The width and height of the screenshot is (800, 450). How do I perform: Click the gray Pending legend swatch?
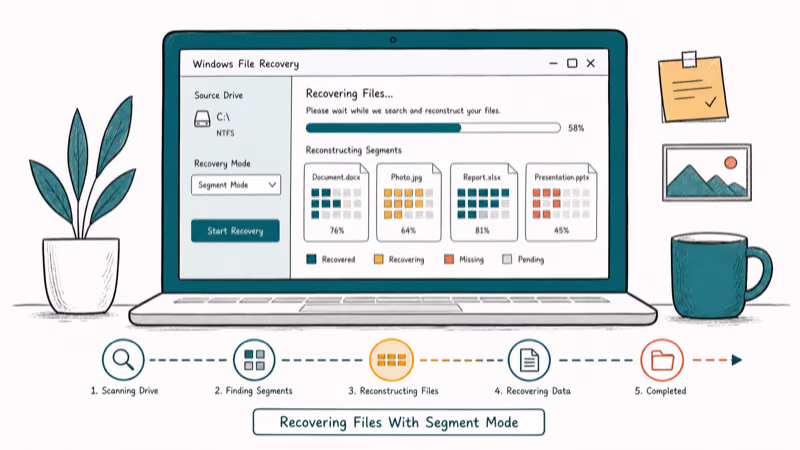507,259
